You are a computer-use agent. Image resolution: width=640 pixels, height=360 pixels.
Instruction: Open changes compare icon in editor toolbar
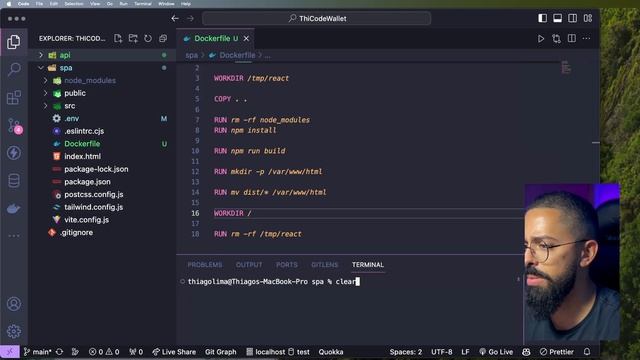click(x=556, y=39)
